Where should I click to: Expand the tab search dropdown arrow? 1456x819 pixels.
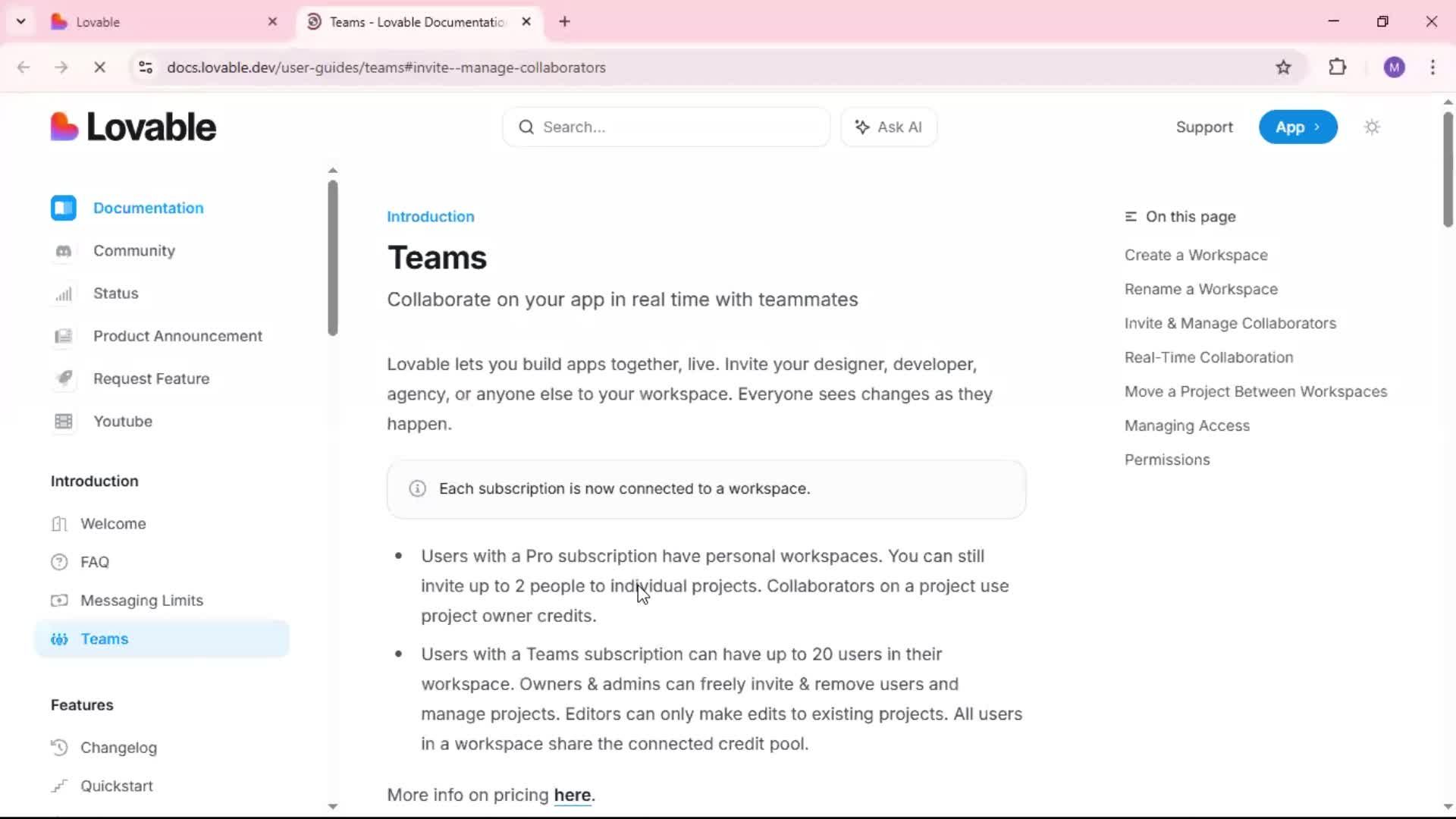point(21,22)
